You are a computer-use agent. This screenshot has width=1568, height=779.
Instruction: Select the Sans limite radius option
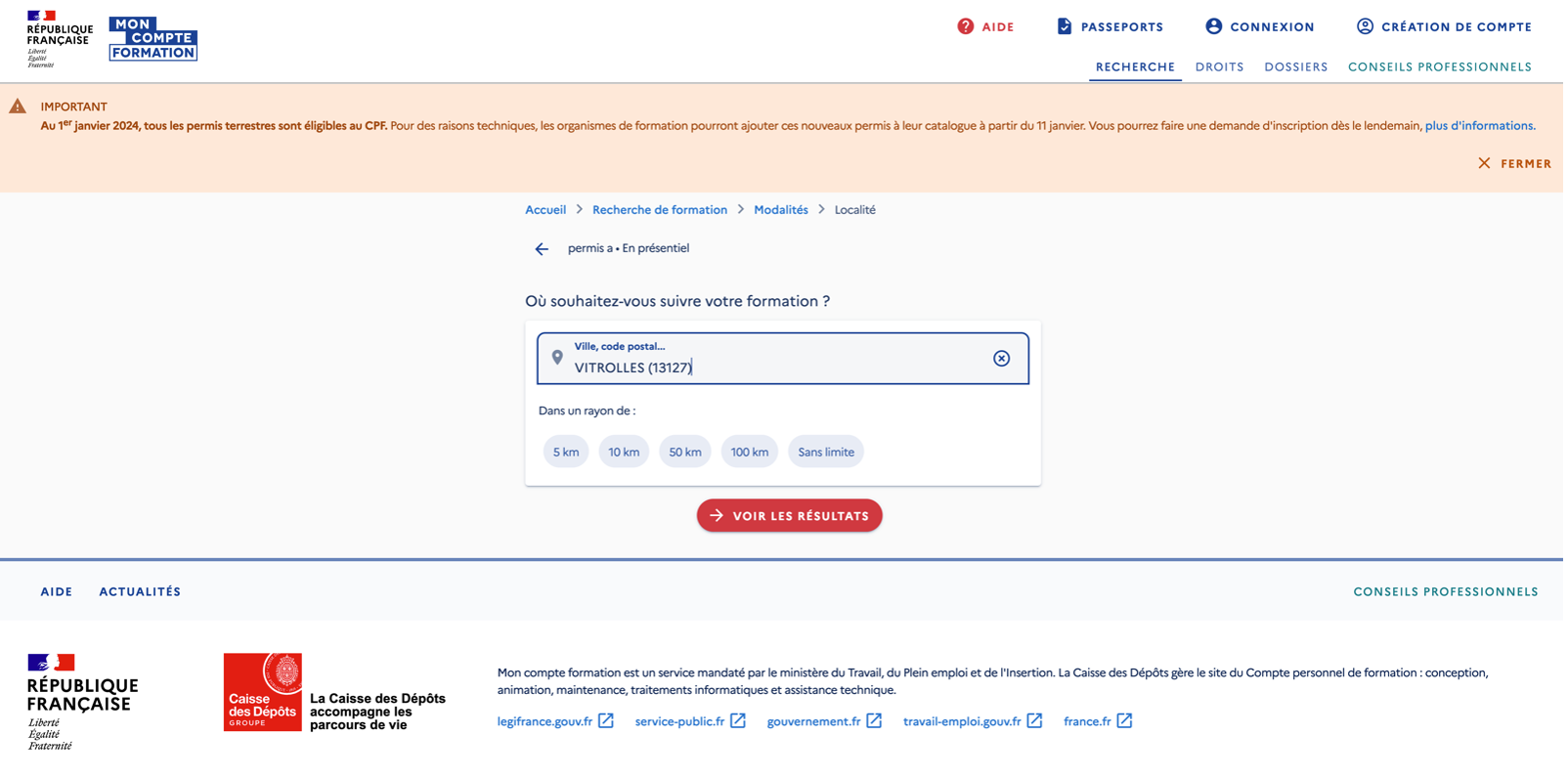click(826, 452)
